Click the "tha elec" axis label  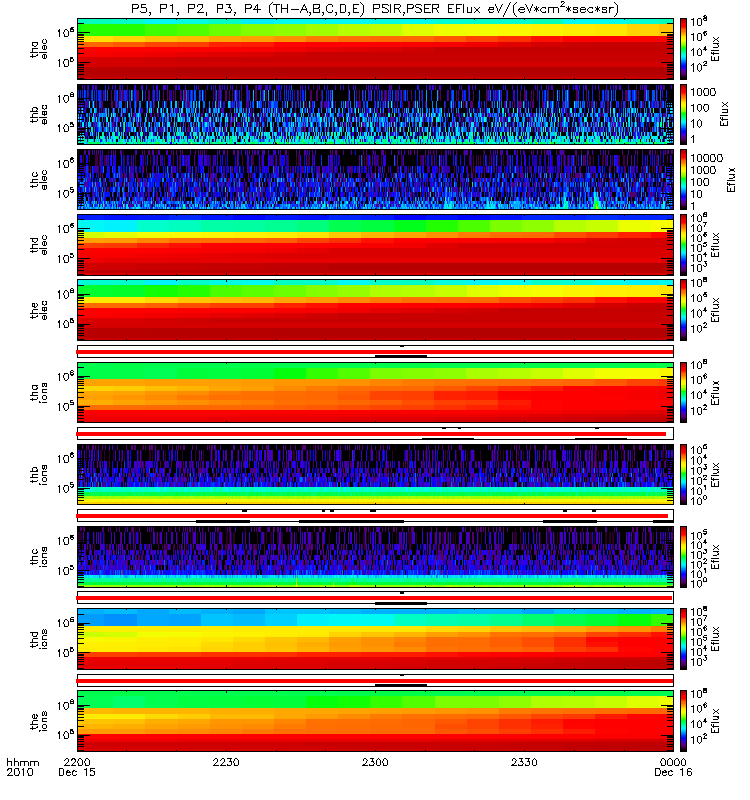(39, 49)
